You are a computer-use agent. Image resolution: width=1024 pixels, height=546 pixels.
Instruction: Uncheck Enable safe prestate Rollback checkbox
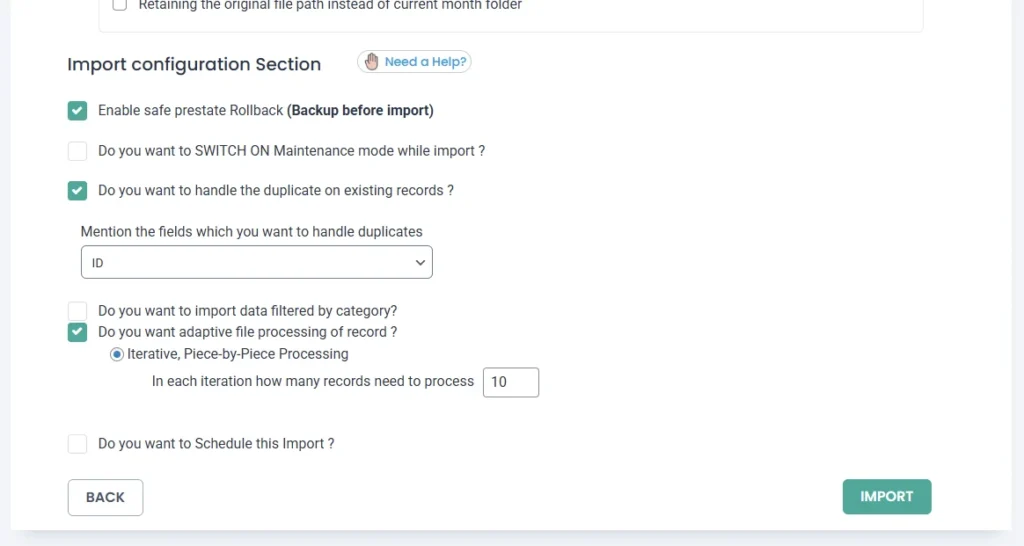[x=78, y=111]
